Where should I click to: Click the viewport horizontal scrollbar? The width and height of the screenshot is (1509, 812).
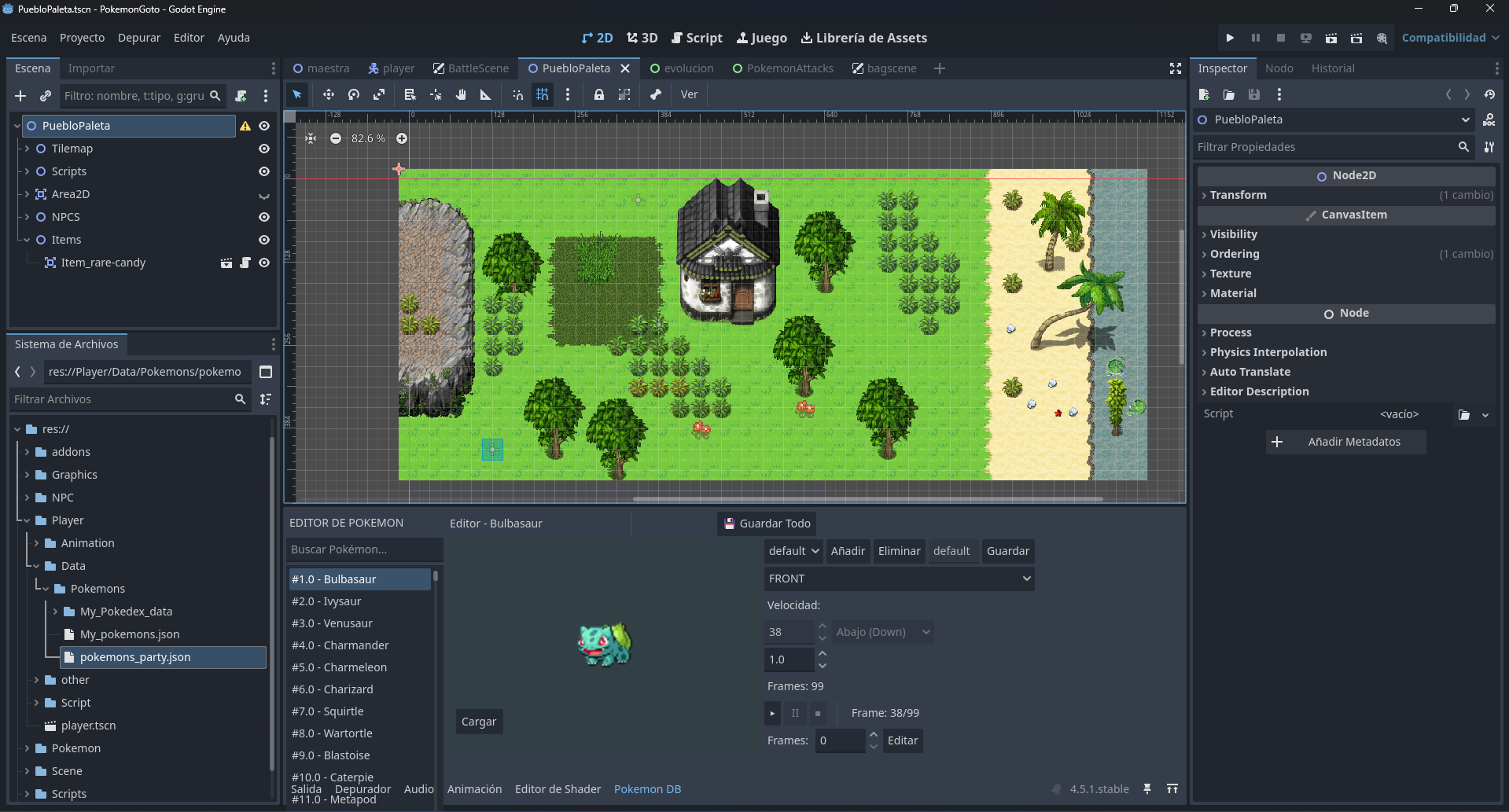[868, 498]
